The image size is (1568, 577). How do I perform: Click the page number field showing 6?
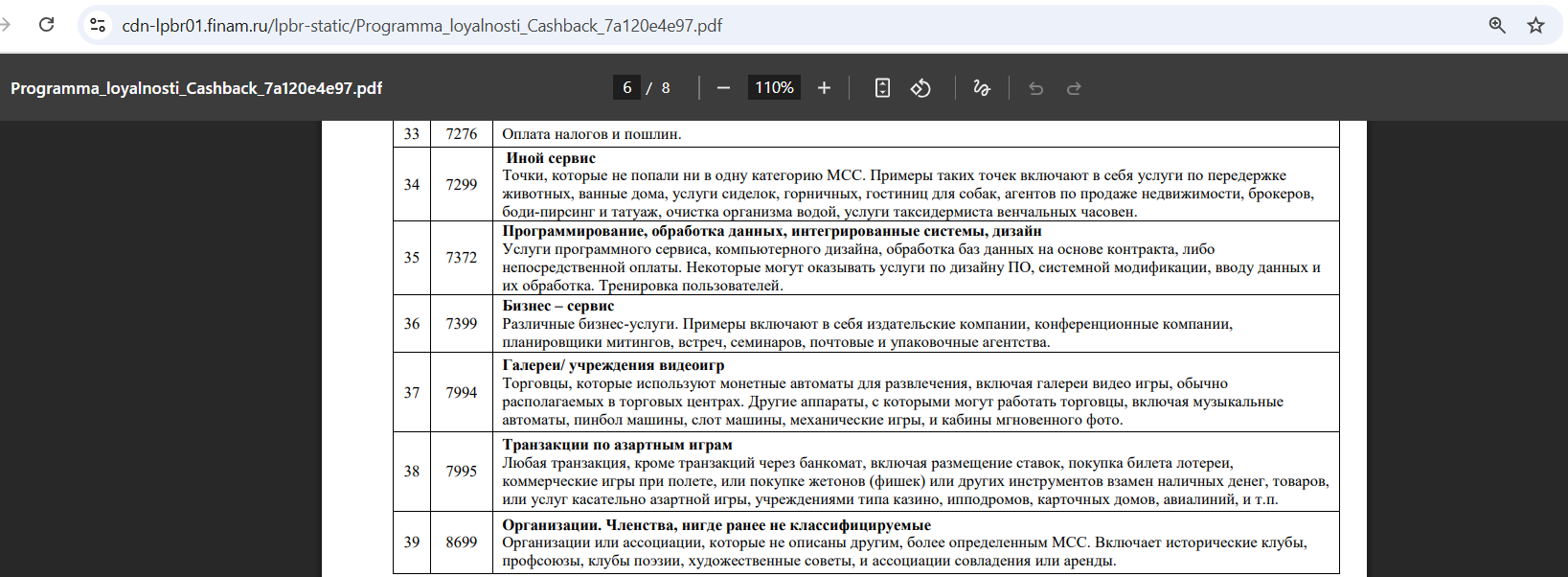coord(626,87)
